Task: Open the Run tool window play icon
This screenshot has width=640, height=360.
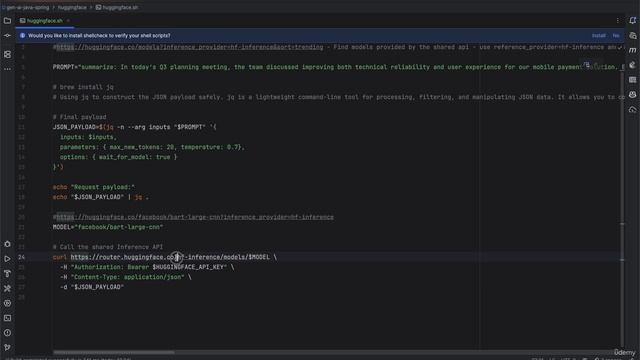Action: 7,259
